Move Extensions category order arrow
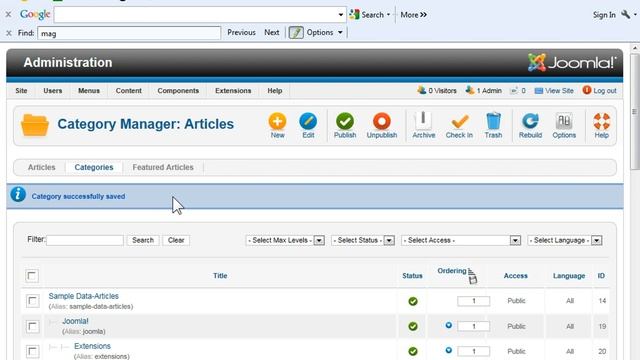 [x=449, y=350]
